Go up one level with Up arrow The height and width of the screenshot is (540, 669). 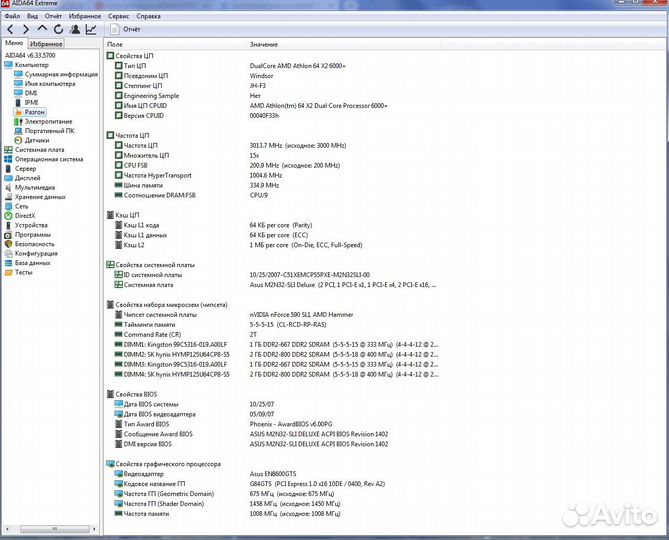(41, 30)
